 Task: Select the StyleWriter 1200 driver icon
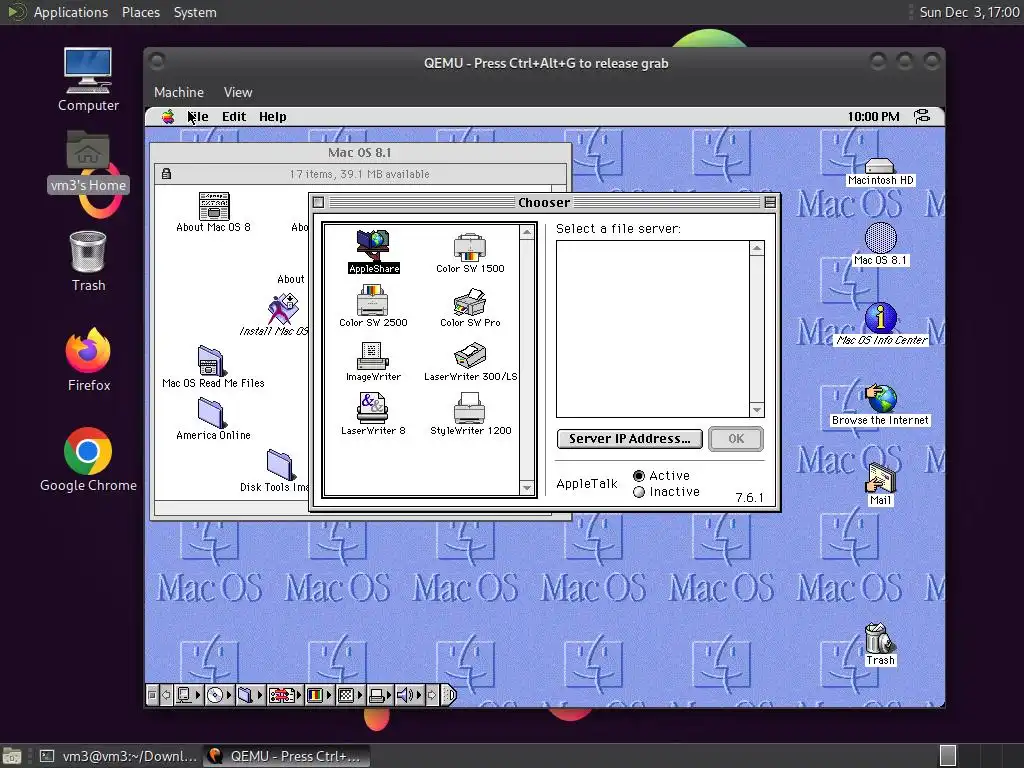470,415
